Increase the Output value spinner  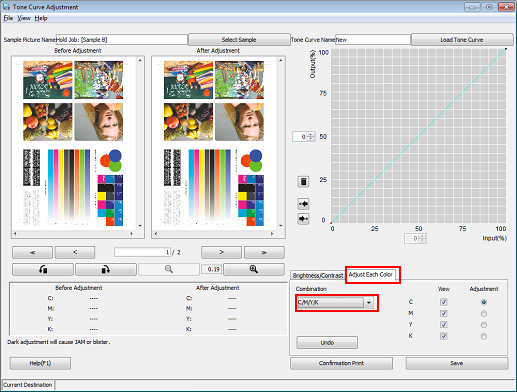(311, 135)
